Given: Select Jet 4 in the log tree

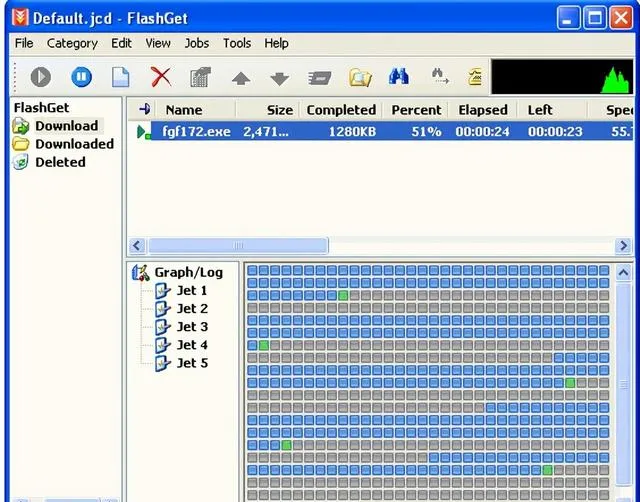Looking at the screenshot, I should point(192,345).
